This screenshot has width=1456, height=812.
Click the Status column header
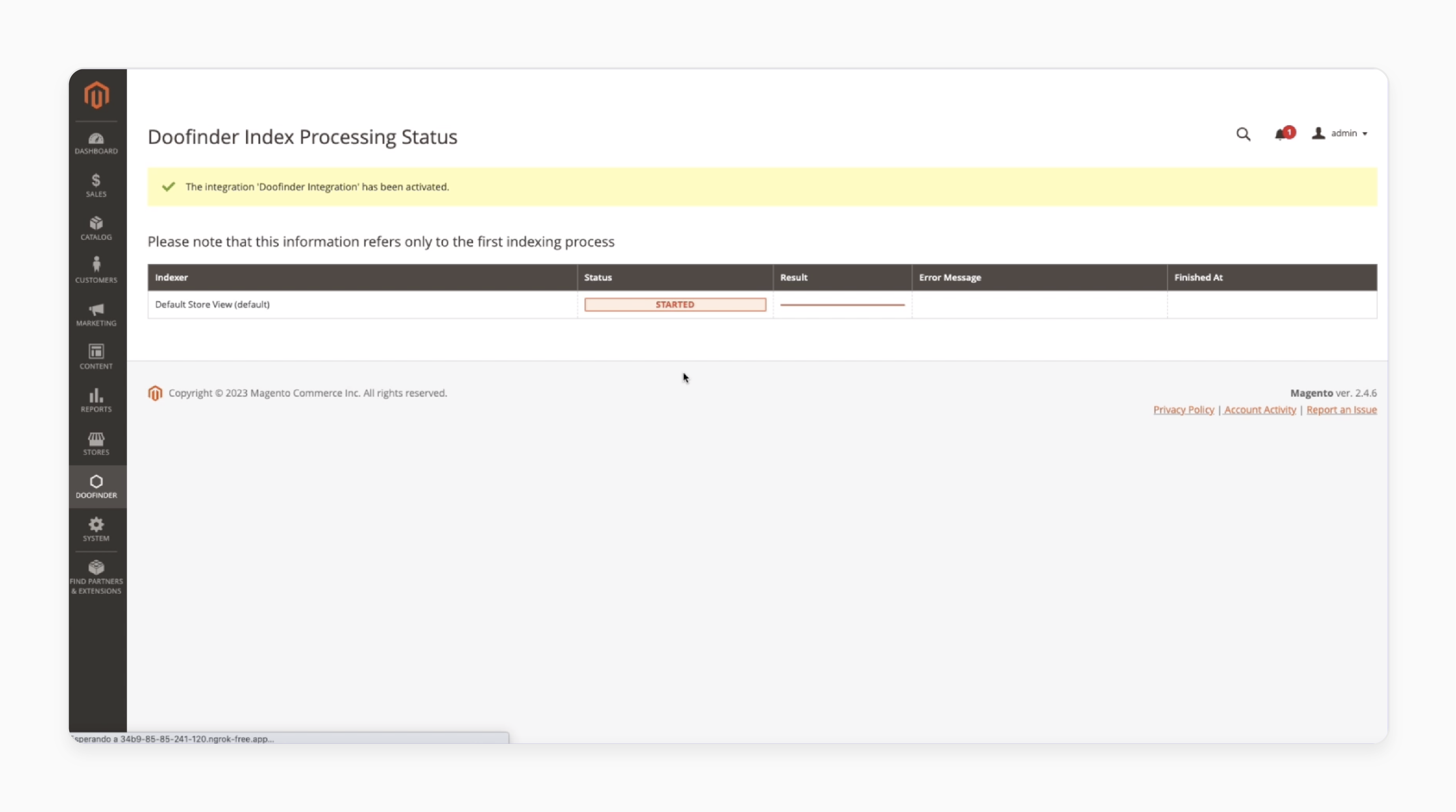coord(675,277)
